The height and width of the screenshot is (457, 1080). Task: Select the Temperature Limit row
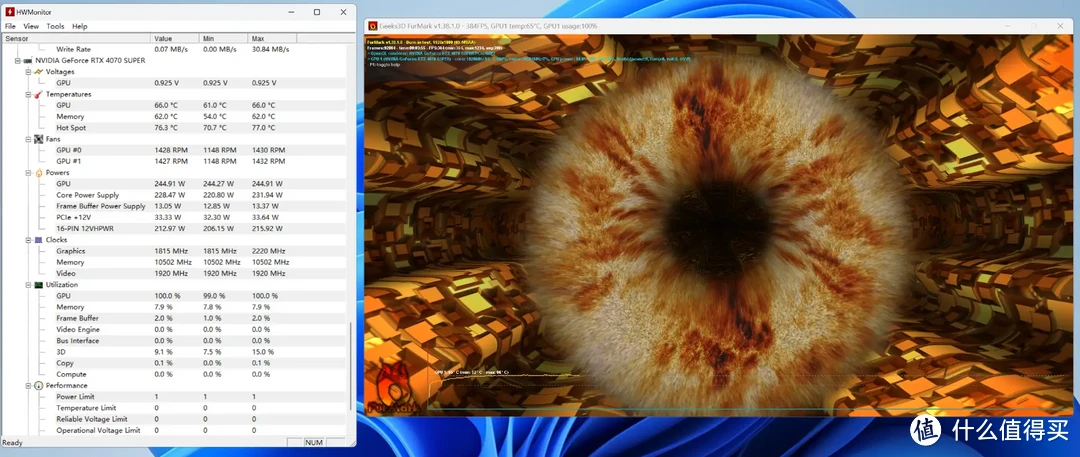point(176,408)
